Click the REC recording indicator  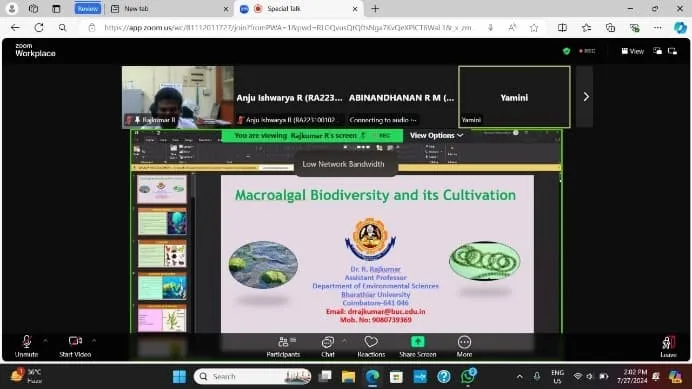[x=587, y=51]
